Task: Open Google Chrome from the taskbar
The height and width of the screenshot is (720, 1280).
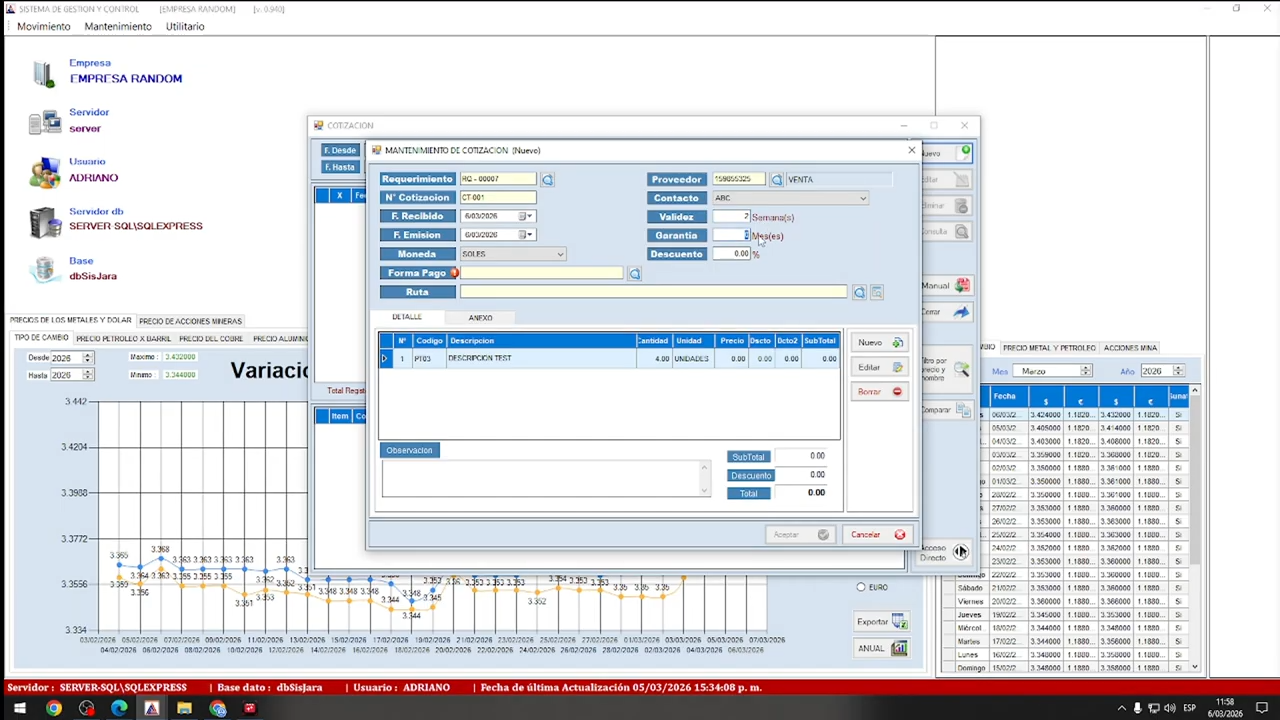Action: 54,709
